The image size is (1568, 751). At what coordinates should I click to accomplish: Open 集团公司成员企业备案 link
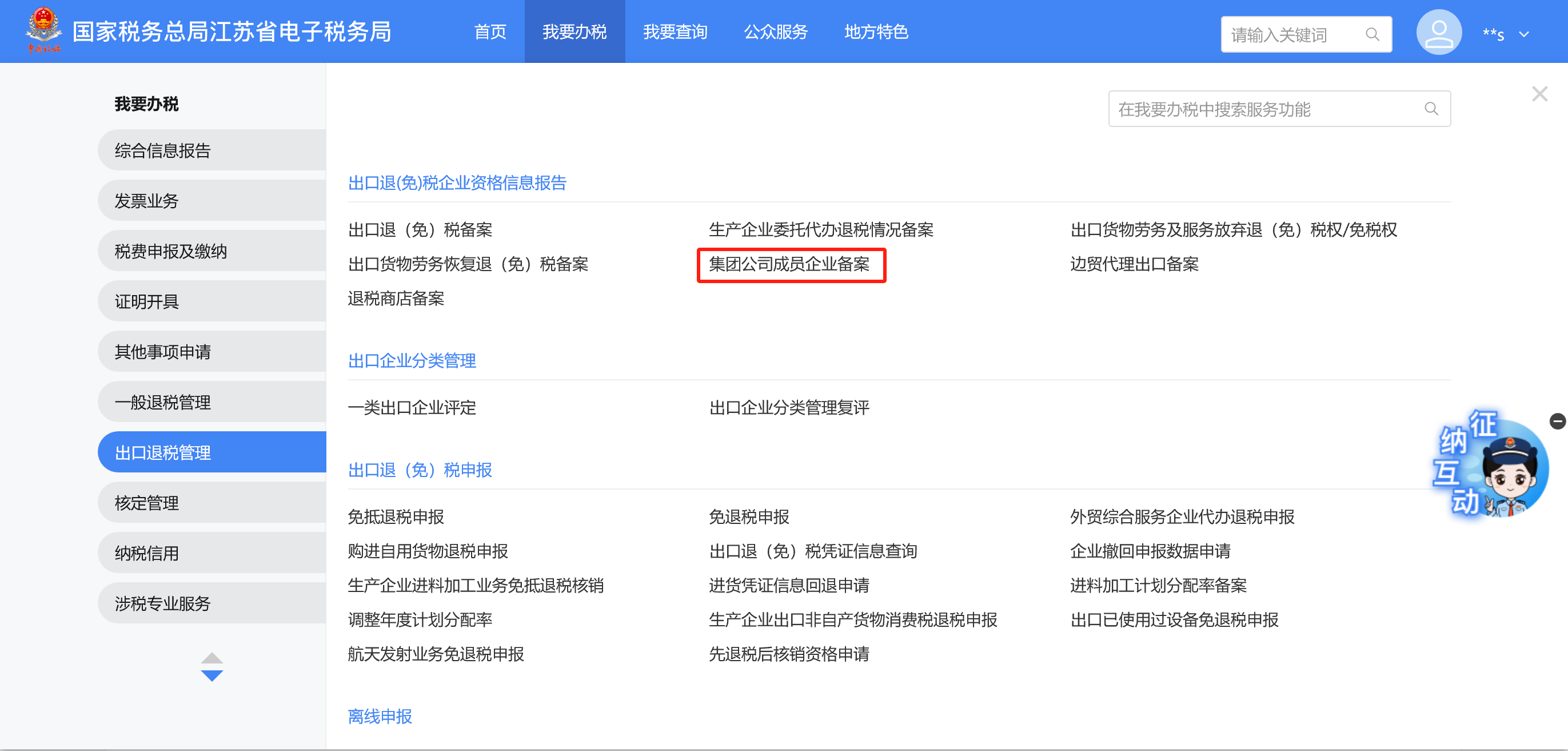[789, 264]
